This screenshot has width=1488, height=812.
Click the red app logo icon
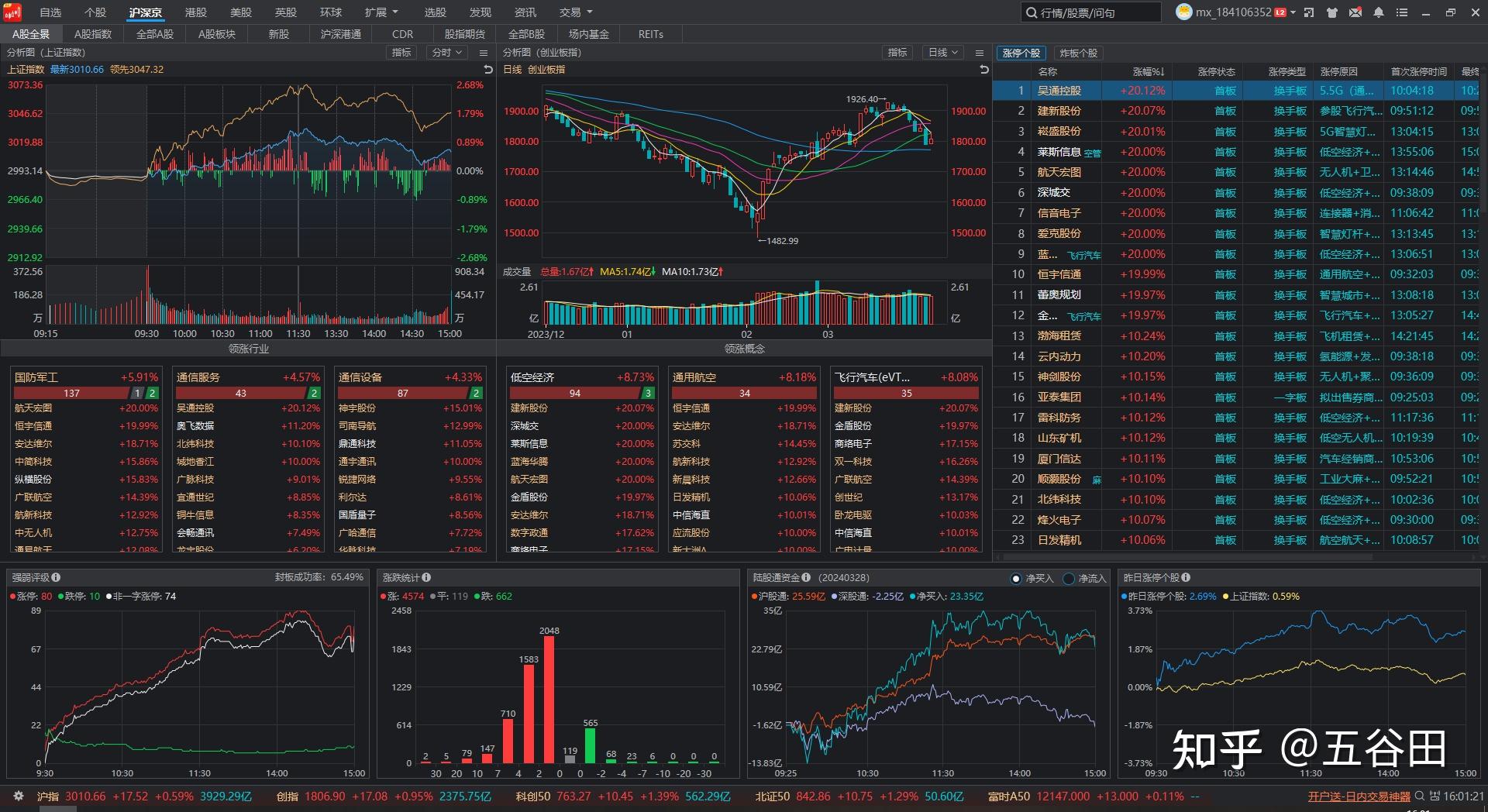click(12, 12)
